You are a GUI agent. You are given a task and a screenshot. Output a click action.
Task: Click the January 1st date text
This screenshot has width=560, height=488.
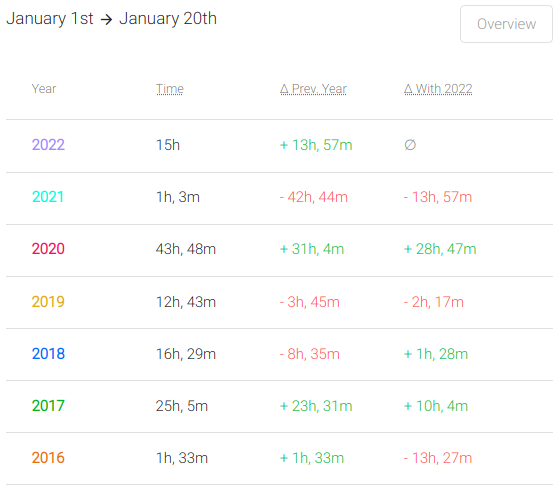(50, 19)
